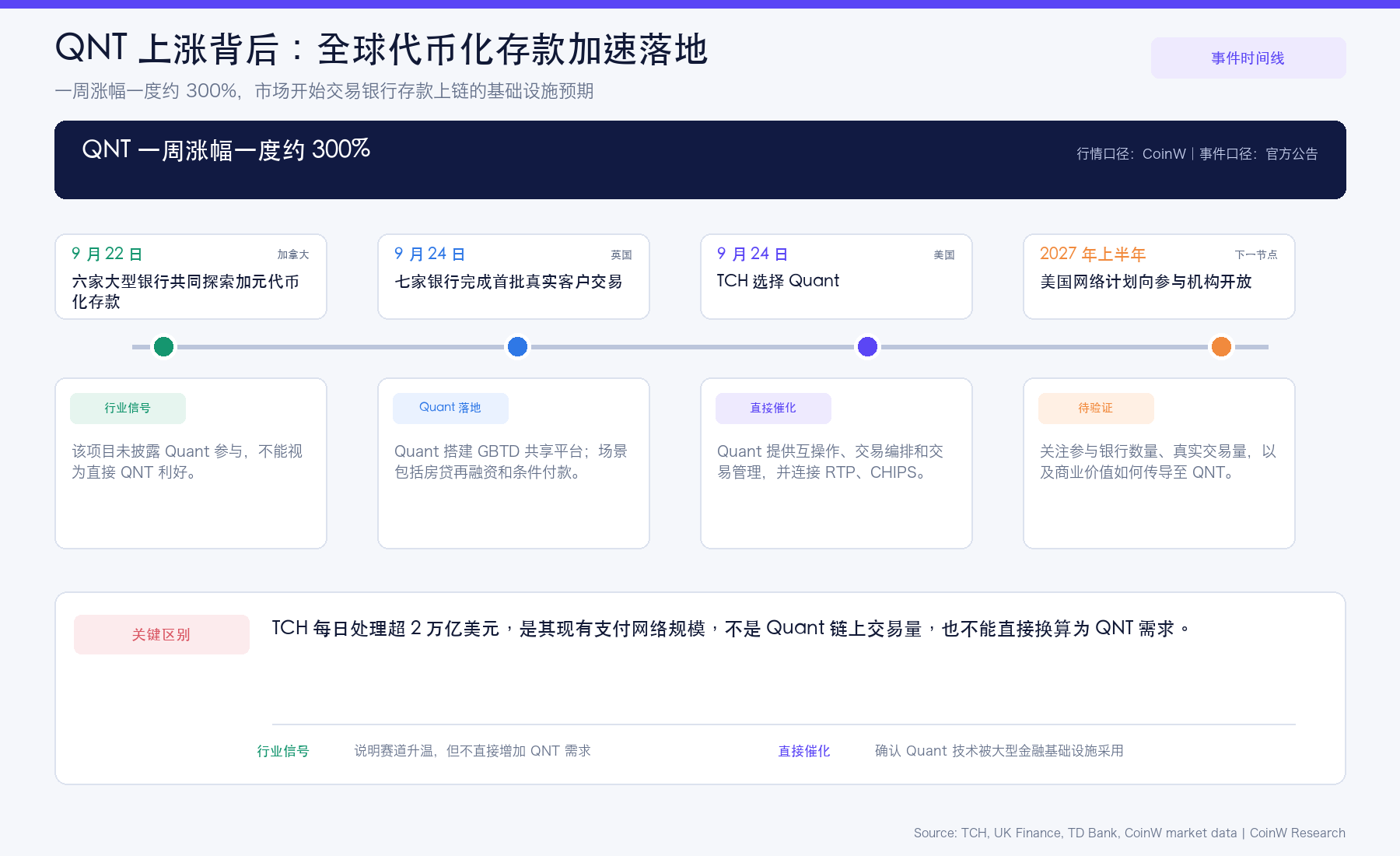Click the 美国 region label
Viewport: 1400px width, 856px height.
[x=944, y=254]
